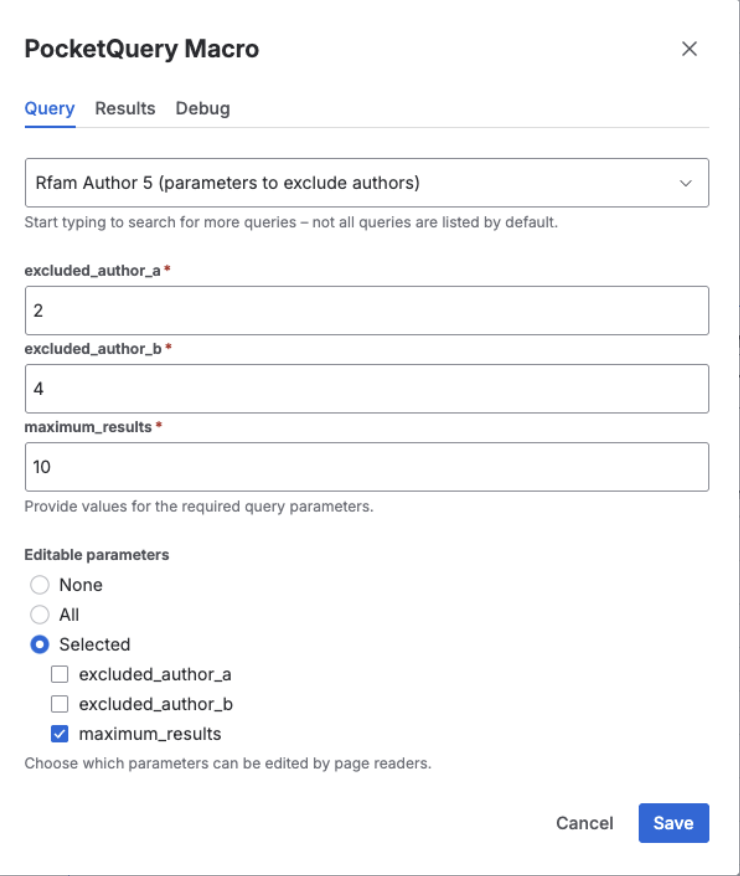Switch to the Results tab

point(124,108)
